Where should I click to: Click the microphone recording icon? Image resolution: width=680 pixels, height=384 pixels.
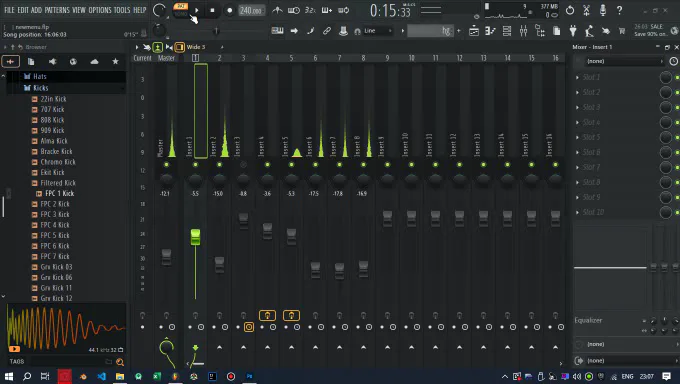pyautogui.click(x=603, y=10)
